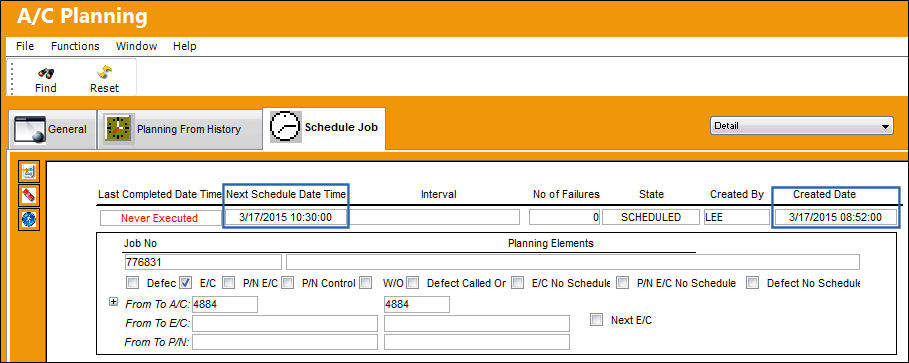This screenshot has height=363, width=909.
Task: Open the Functions menu
Action: [x=75, y=46]
